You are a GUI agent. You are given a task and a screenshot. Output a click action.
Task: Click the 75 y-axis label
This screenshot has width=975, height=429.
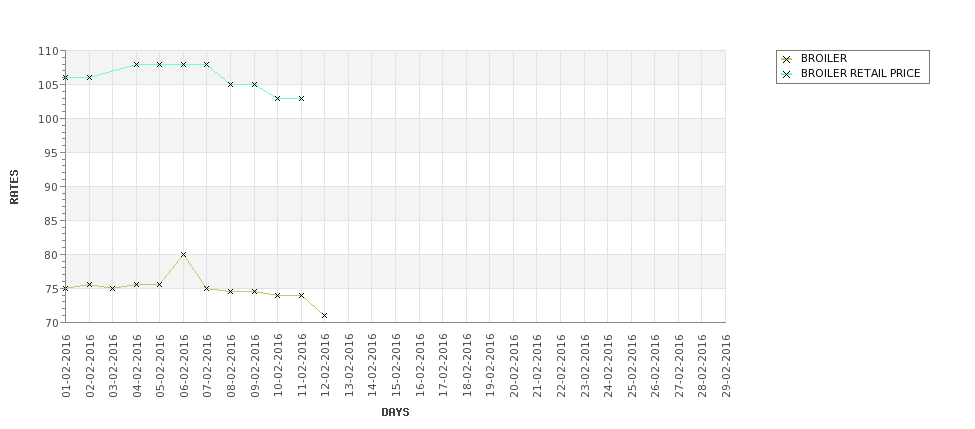(53, 288)
